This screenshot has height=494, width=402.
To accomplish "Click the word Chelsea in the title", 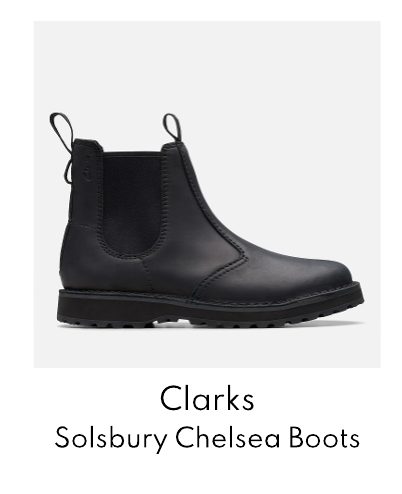I will pyautogui.click(x=227, y=437).
